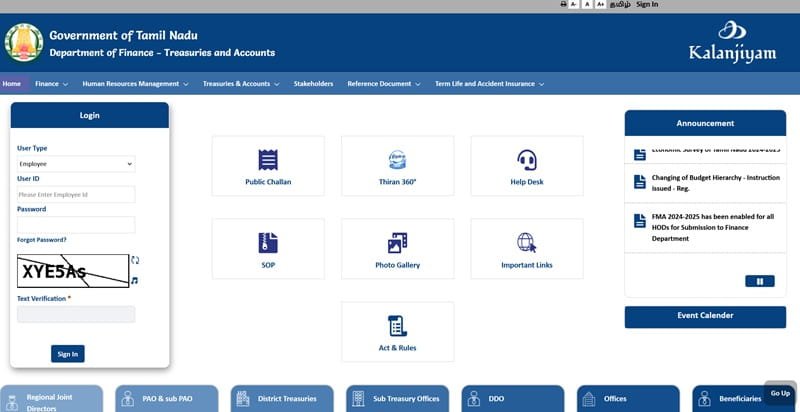This screenshot has width=800, height=412.
Task: Click the print icon in top bar
Action: [x=563, y=5]
